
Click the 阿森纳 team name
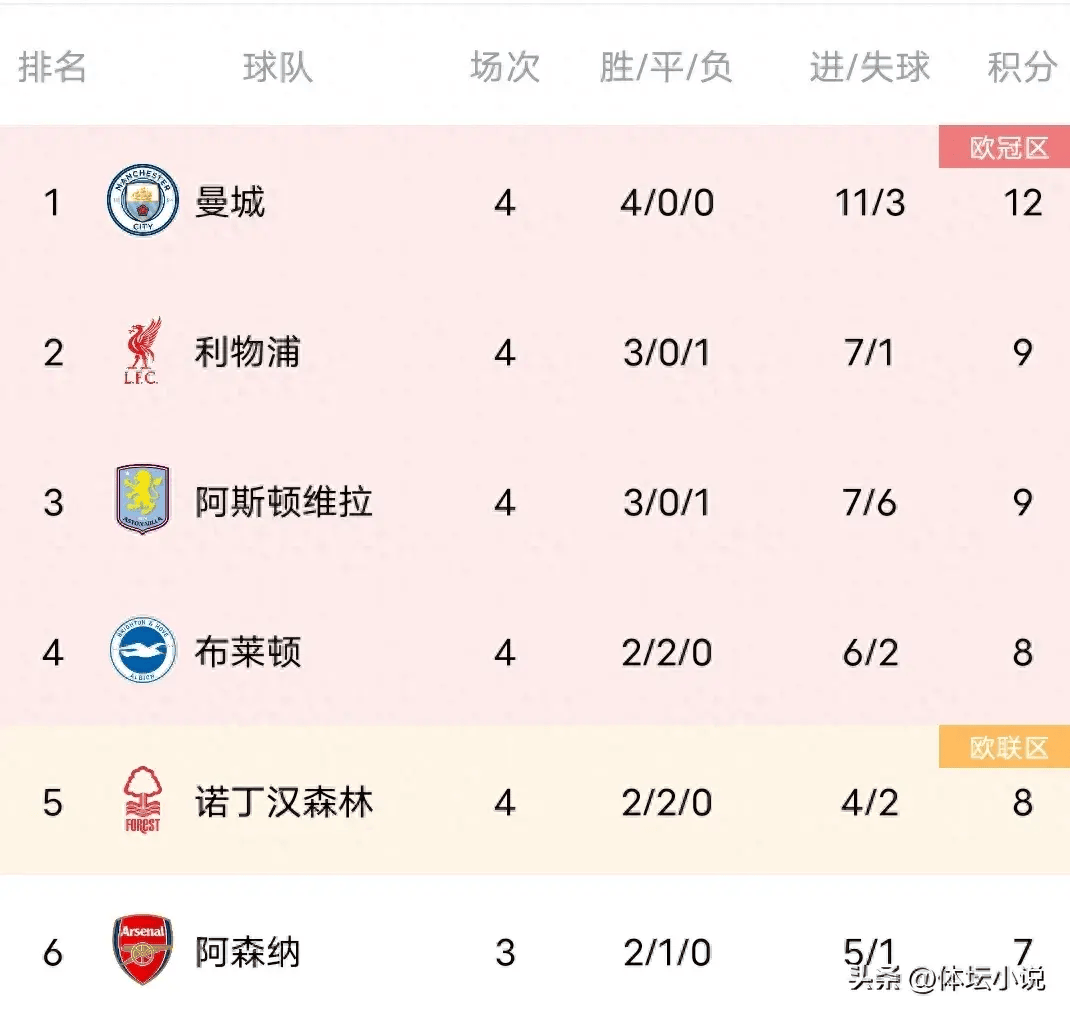247,952
